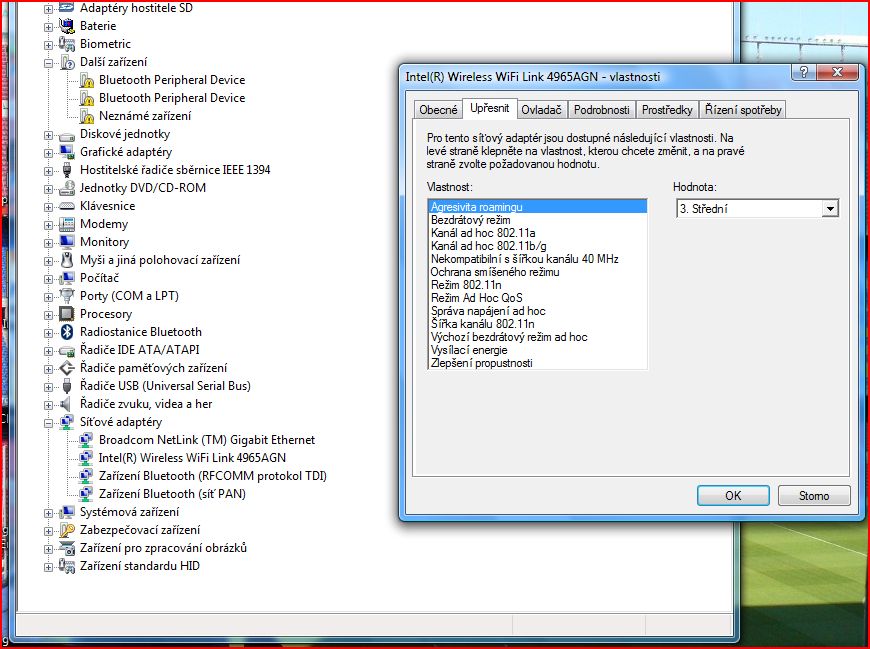
Task: Expand the Klávesnice node
Action: pyautogui.click(x=48, y=207)
